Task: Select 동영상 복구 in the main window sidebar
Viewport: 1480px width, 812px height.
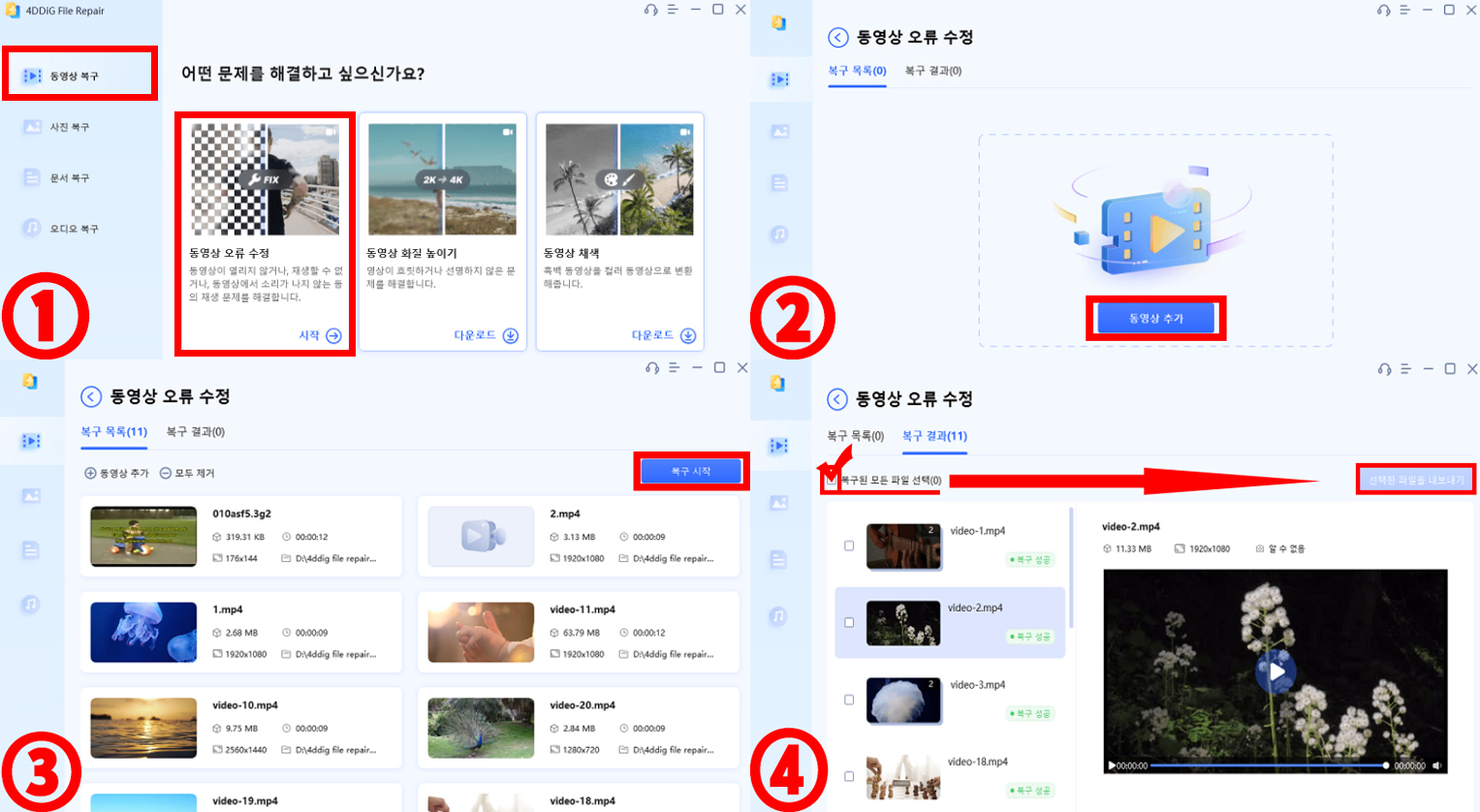Action: point(79,76)
